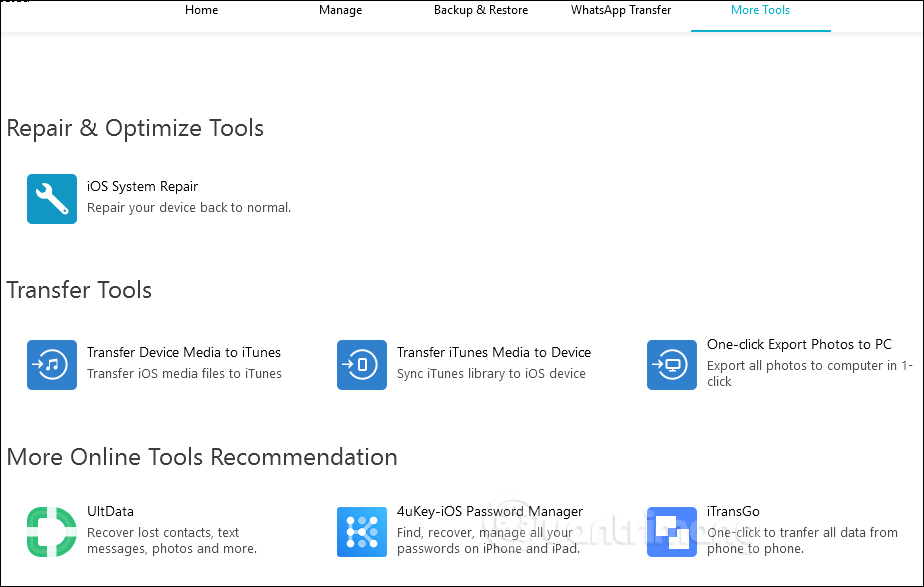
Task: Click the iTransGo tool name
Action: click(x=732, y=511)
